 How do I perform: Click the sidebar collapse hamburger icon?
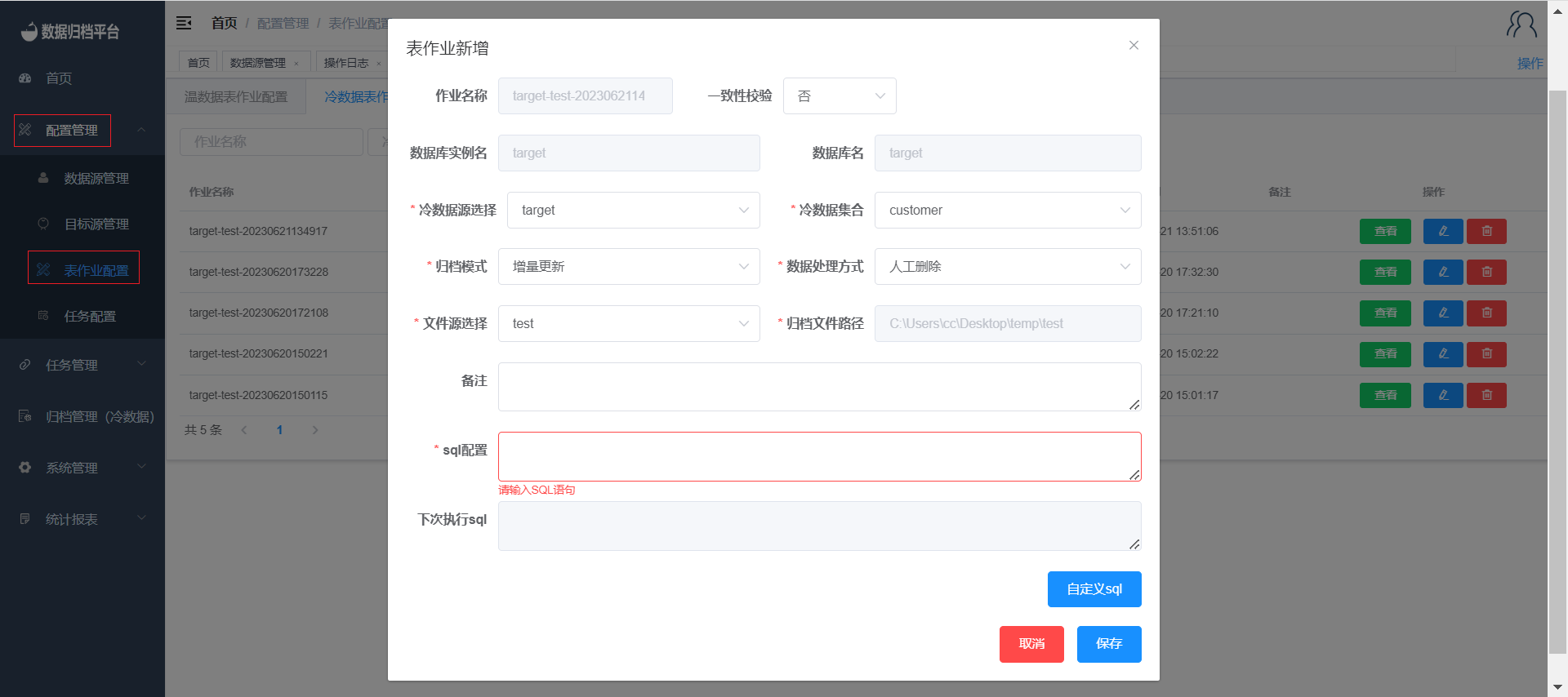pos(185,23)
